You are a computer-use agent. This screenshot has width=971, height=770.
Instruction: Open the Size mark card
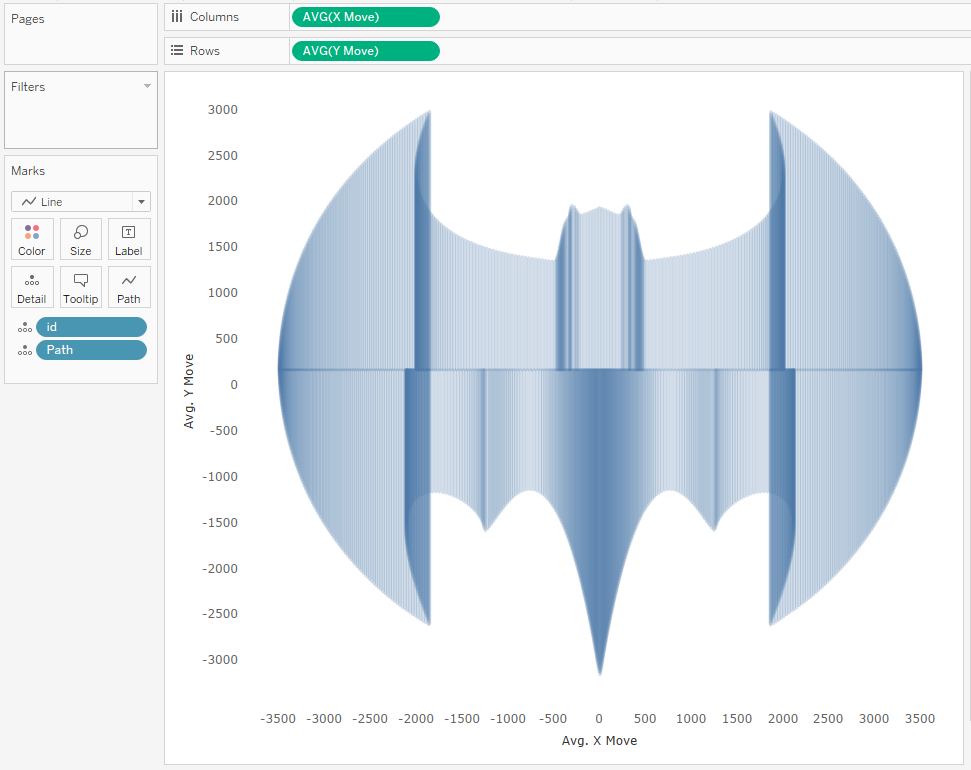click(81, 239)
